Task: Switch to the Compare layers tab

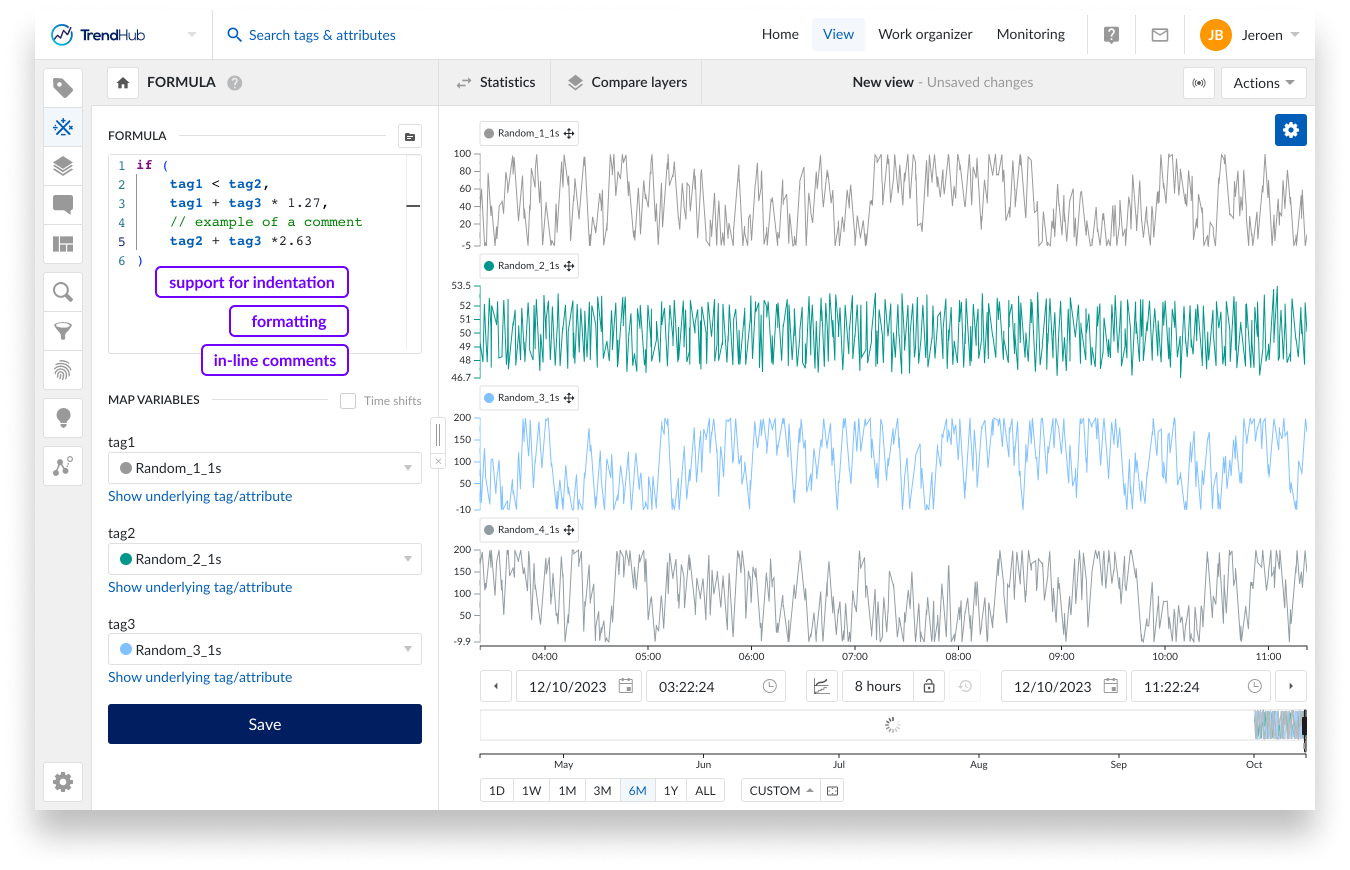Action: pos(627,82)
